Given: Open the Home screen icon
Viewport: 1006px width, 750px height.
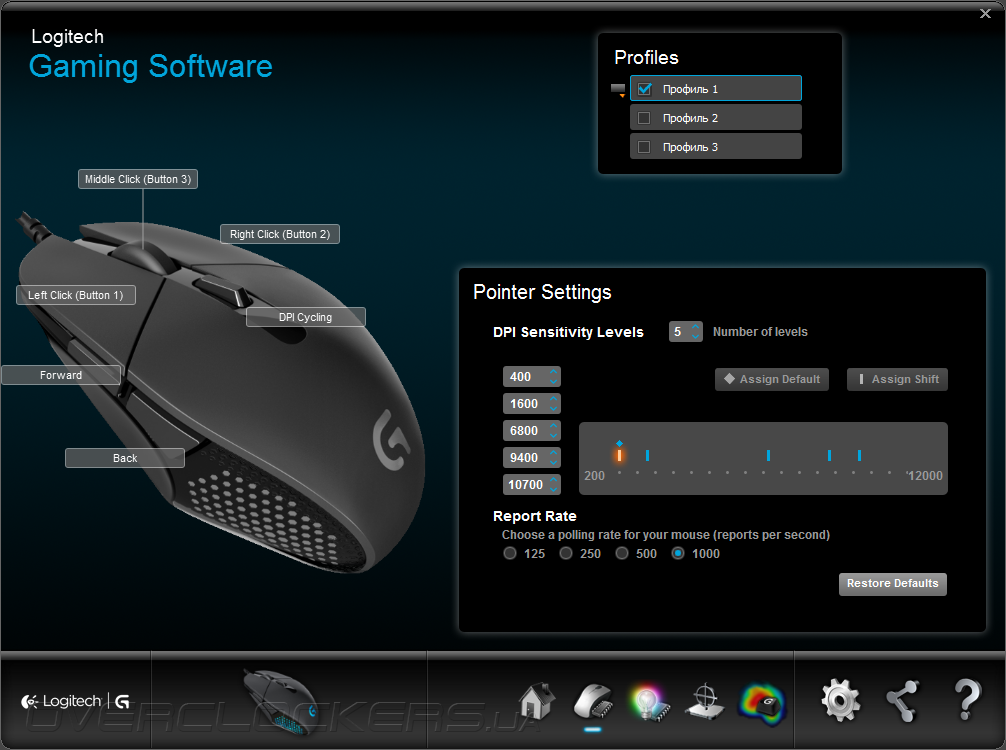Looking at the screenshot, I should 537,701.
